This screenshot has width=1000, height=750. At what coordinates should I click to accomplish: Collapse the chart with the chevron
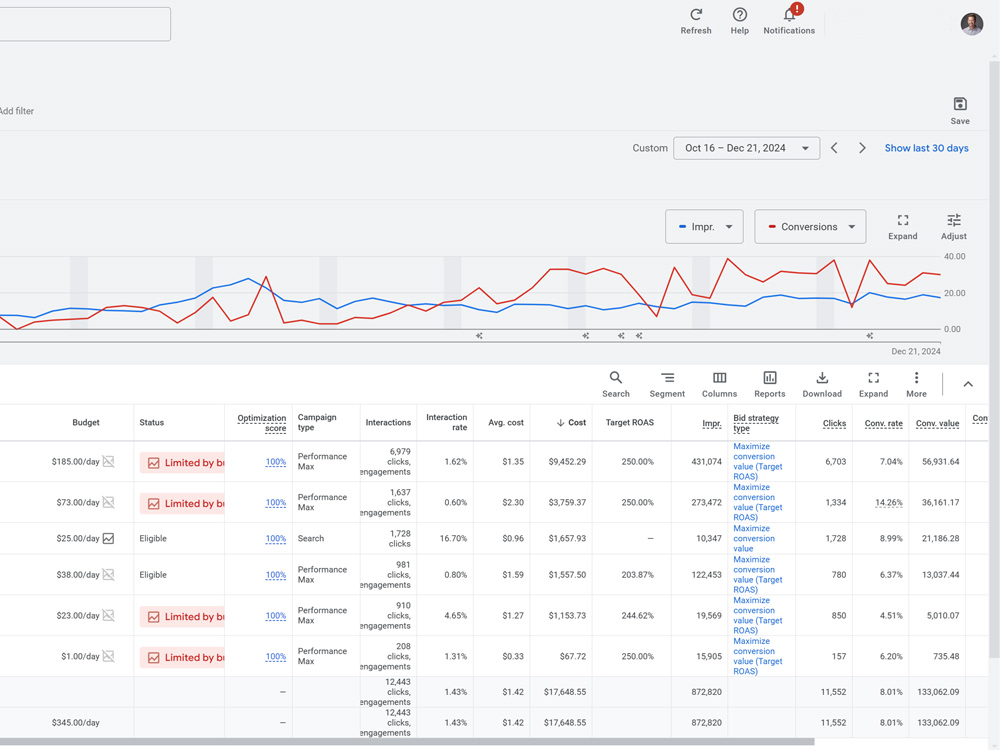pos(967,384)
